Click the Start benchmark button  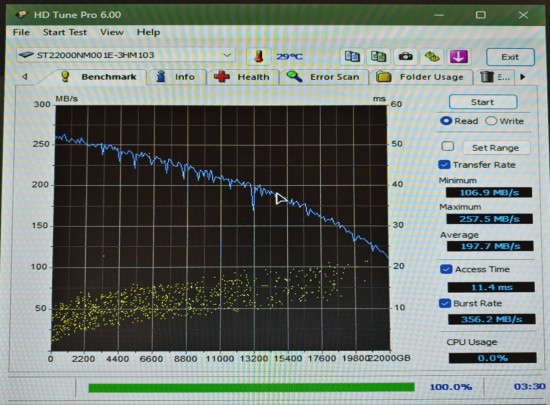click(483, 102)
